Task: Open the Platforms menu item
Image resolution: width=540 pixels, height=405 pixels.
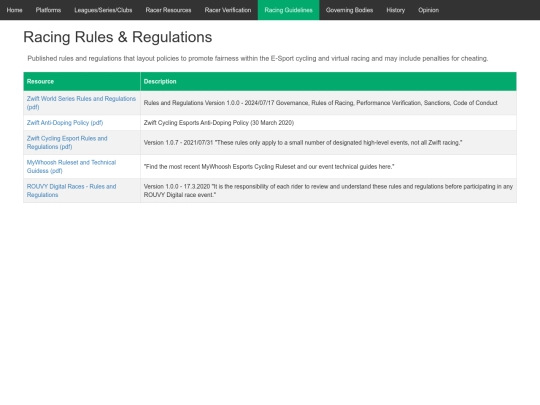Action: (48, 10)
